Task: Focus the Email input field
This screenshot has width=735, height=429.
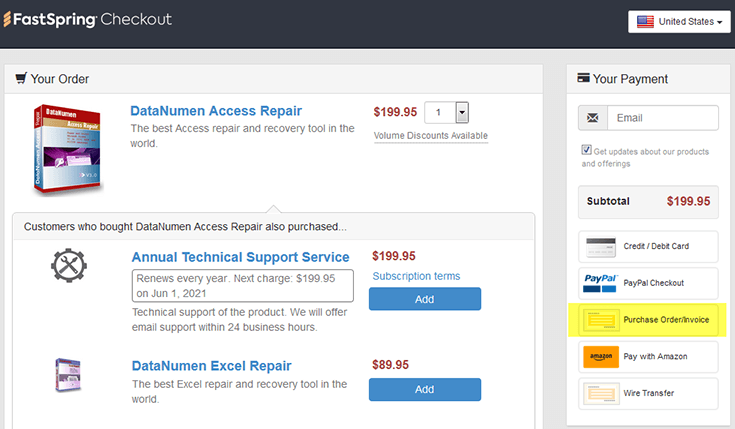Action: coord(662,118)
